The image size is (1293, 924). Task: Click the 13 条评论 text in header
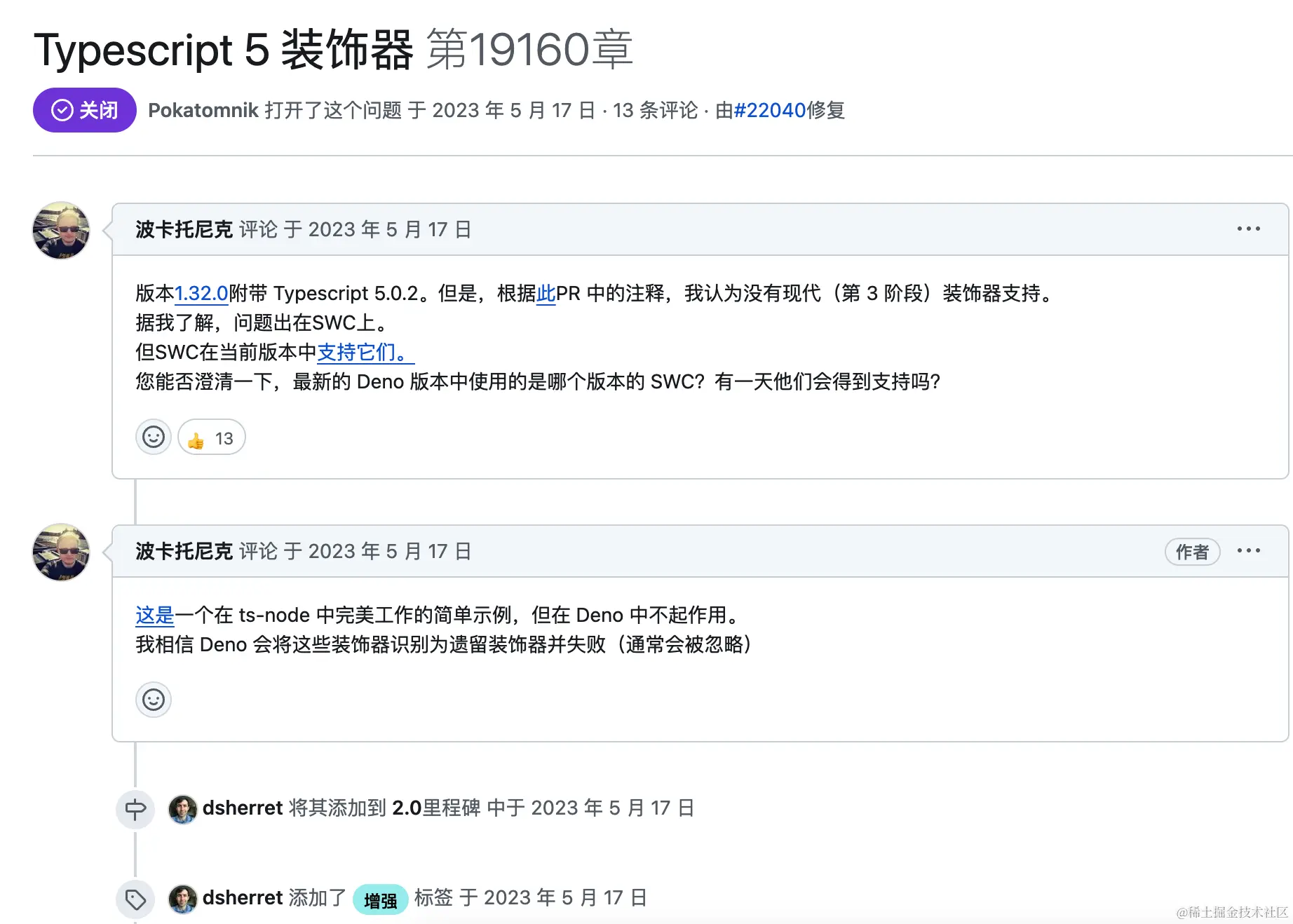coord(656,110)
